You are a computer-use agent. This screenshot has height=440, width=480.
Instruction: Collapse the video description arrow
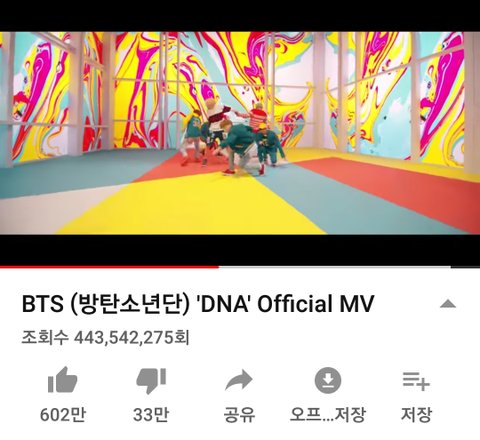coord(448,304)
